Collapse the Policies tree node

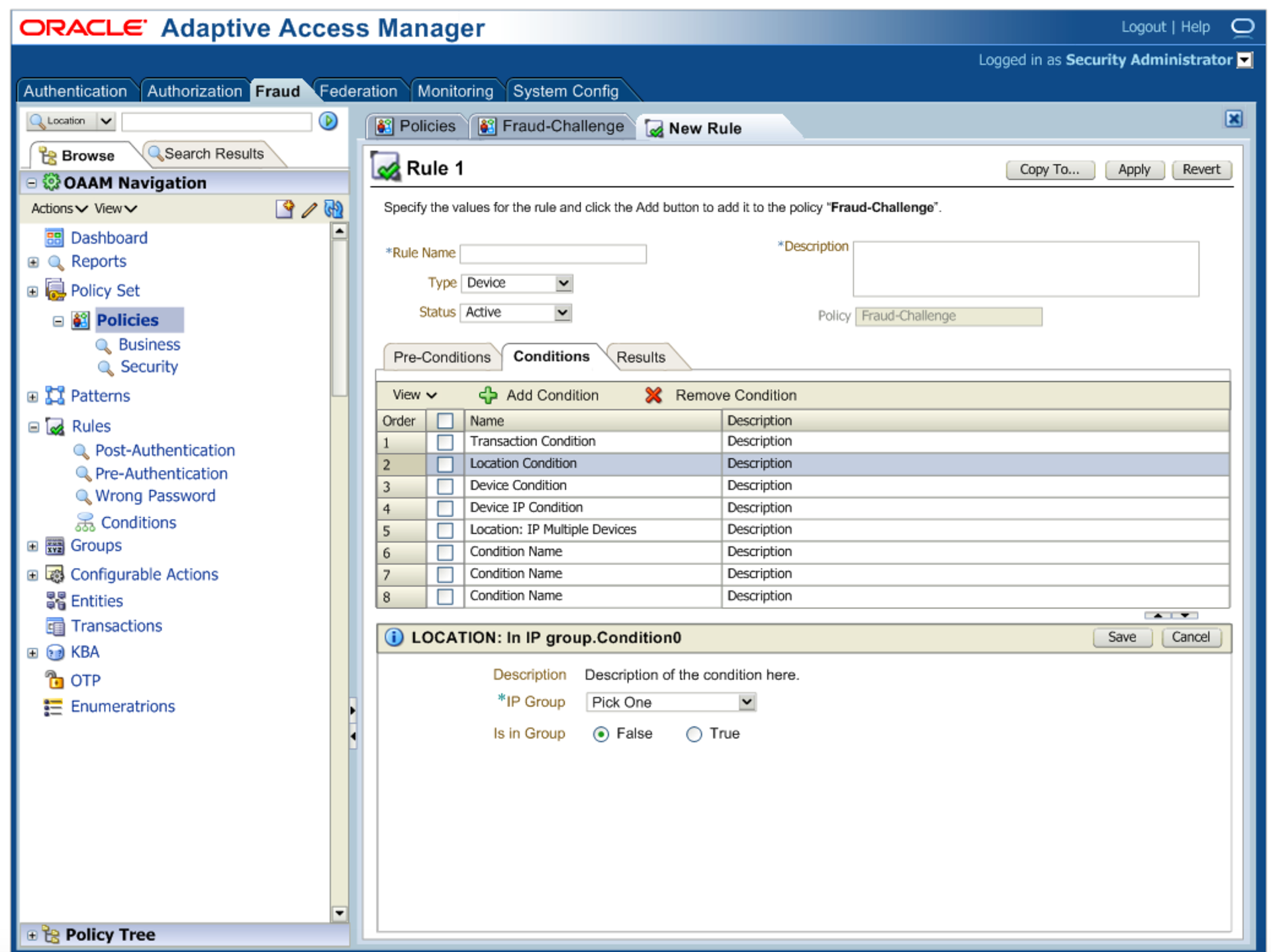[58, 321]
